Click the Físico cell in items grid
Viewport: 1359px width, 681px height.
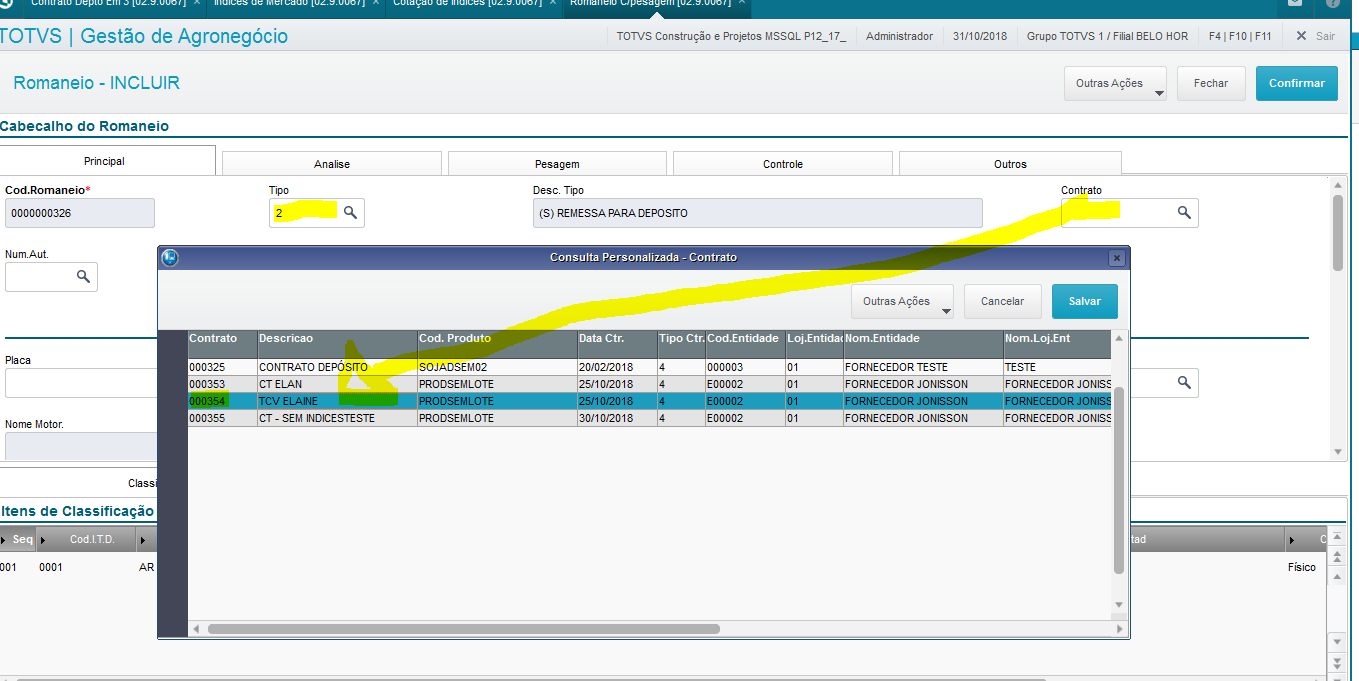(x=1302, y=568)
